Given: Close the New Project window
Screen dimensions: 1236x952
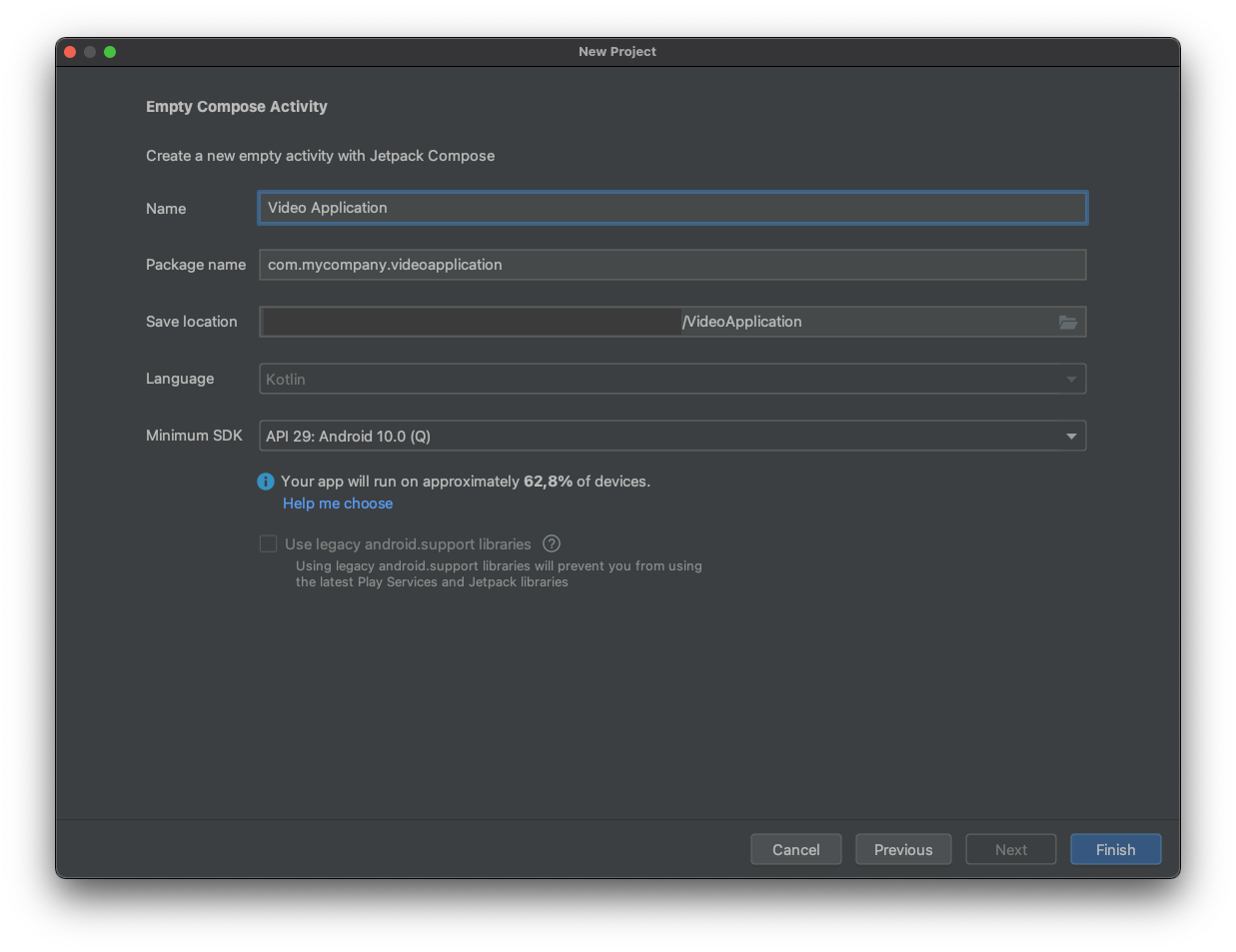Looking at the screenshot, I should pyautogui.click(x=70, y=52).
